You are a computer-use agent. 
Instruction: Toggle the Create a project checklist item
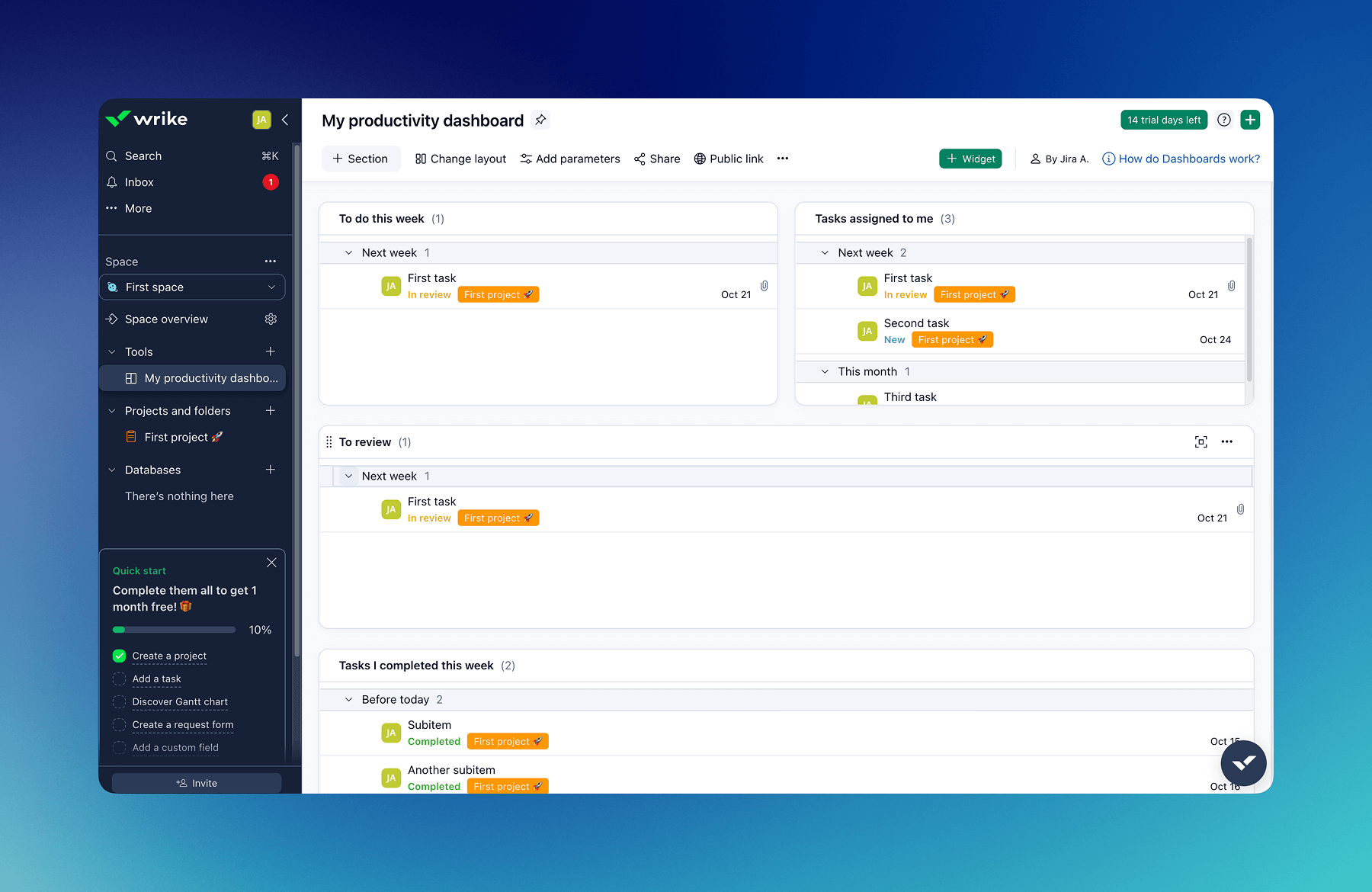click(x=120, y=656)
